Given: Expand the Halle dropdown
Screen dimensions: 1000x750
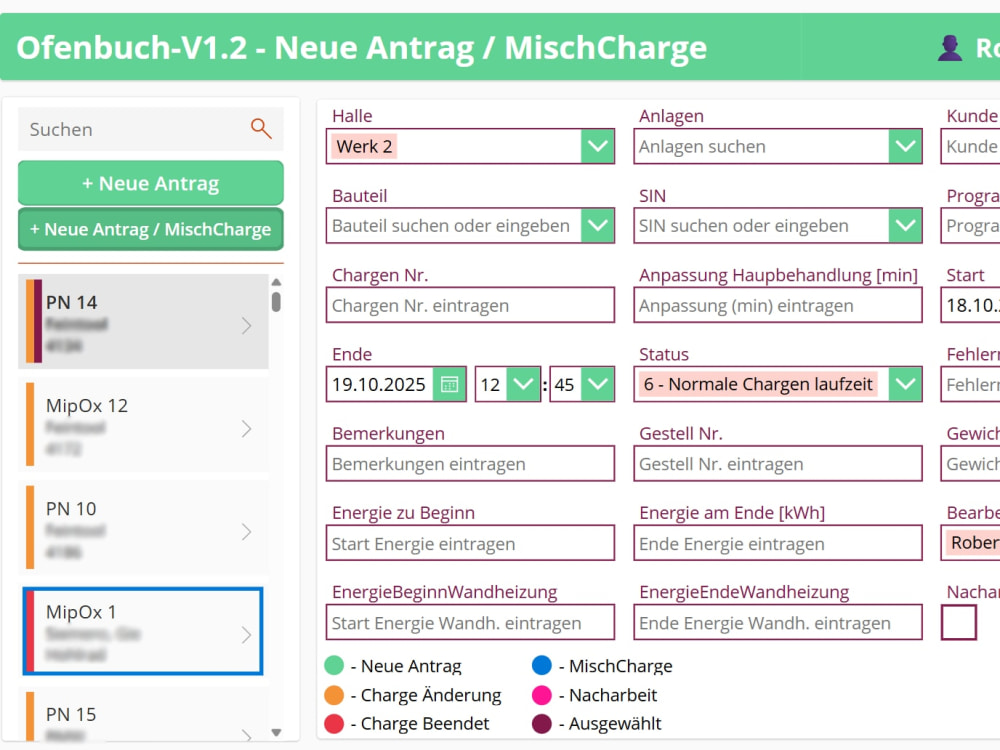Looking at the screenshot, I should 598,146.
